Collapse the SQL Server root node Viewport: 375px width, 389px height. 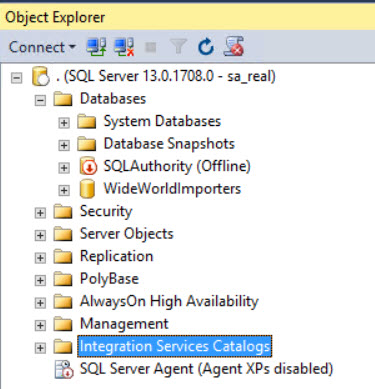pos(16,78)
